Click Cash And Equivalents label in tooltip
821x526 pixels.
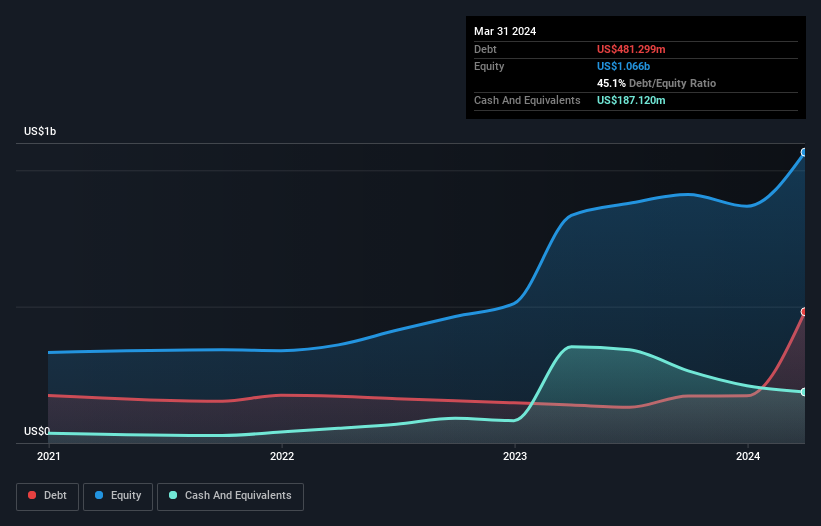(527, 100)
